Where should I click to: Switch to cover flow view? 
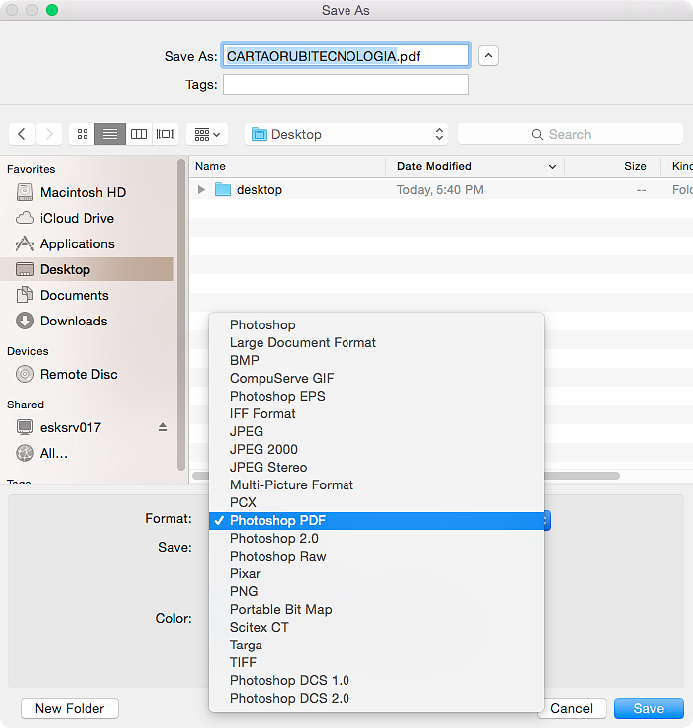pos(165,134)
